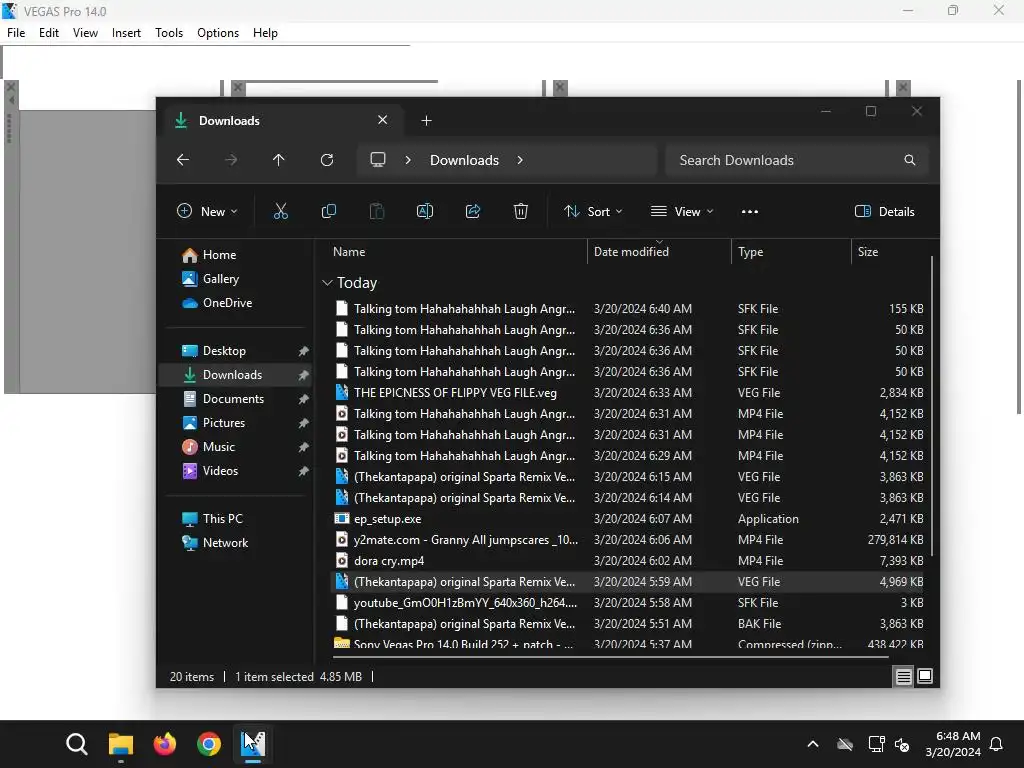This screenshot has width=1024, height=768.
Task: Click the Copy icon in Explorer toolbar
Action: click(x=328, y=211)
